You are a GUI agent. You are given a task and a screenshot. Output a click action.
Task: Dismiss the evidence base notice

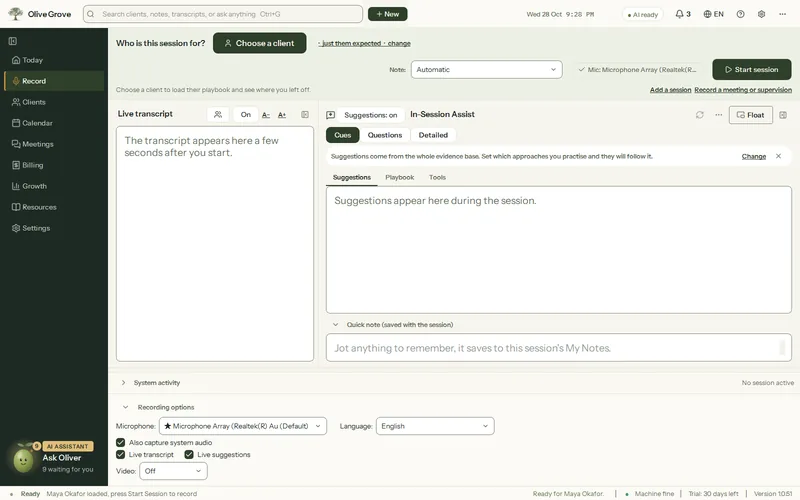[779, 156]
